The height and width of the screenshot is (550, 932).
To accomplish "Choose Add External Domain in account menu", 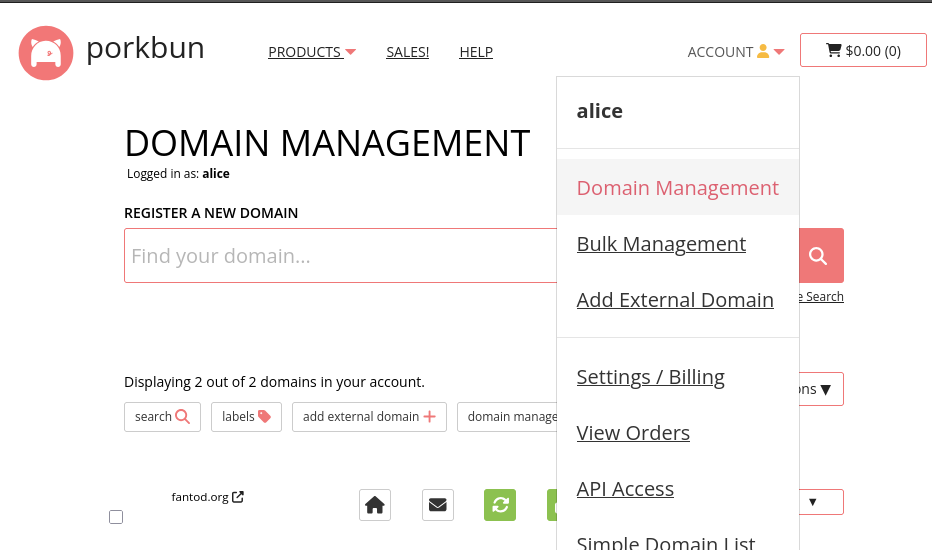I will (675, 300).
